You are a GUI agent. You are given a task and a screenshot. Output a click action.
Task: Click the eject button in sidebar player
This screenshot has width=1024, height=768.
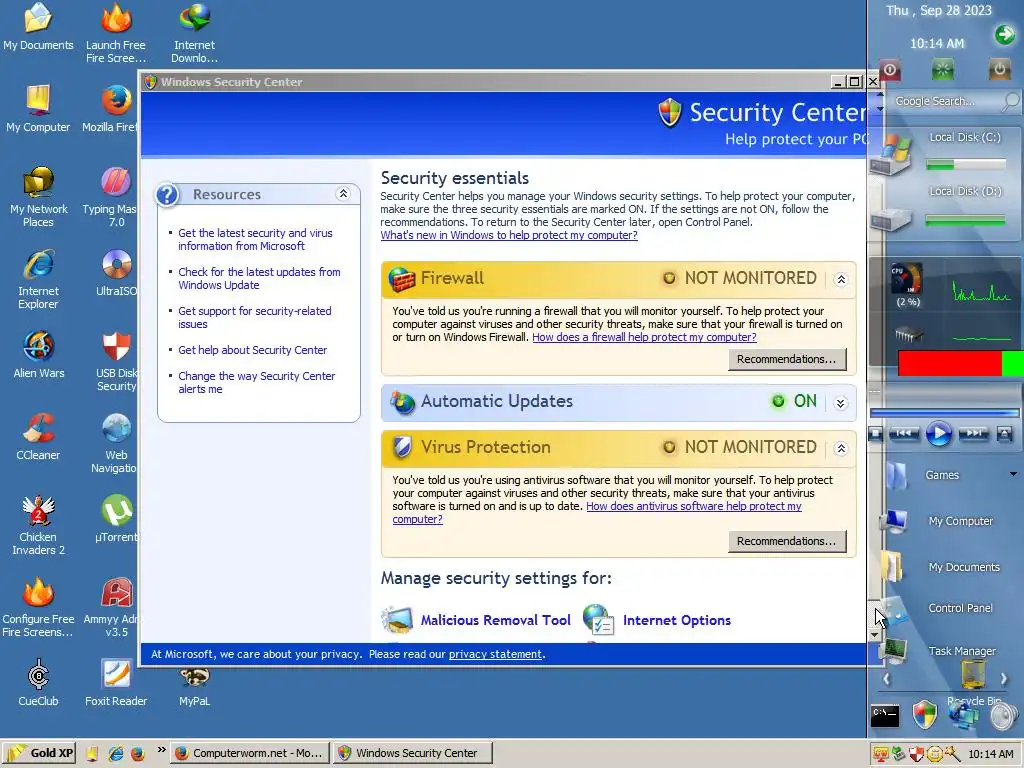click(1004, 433)
